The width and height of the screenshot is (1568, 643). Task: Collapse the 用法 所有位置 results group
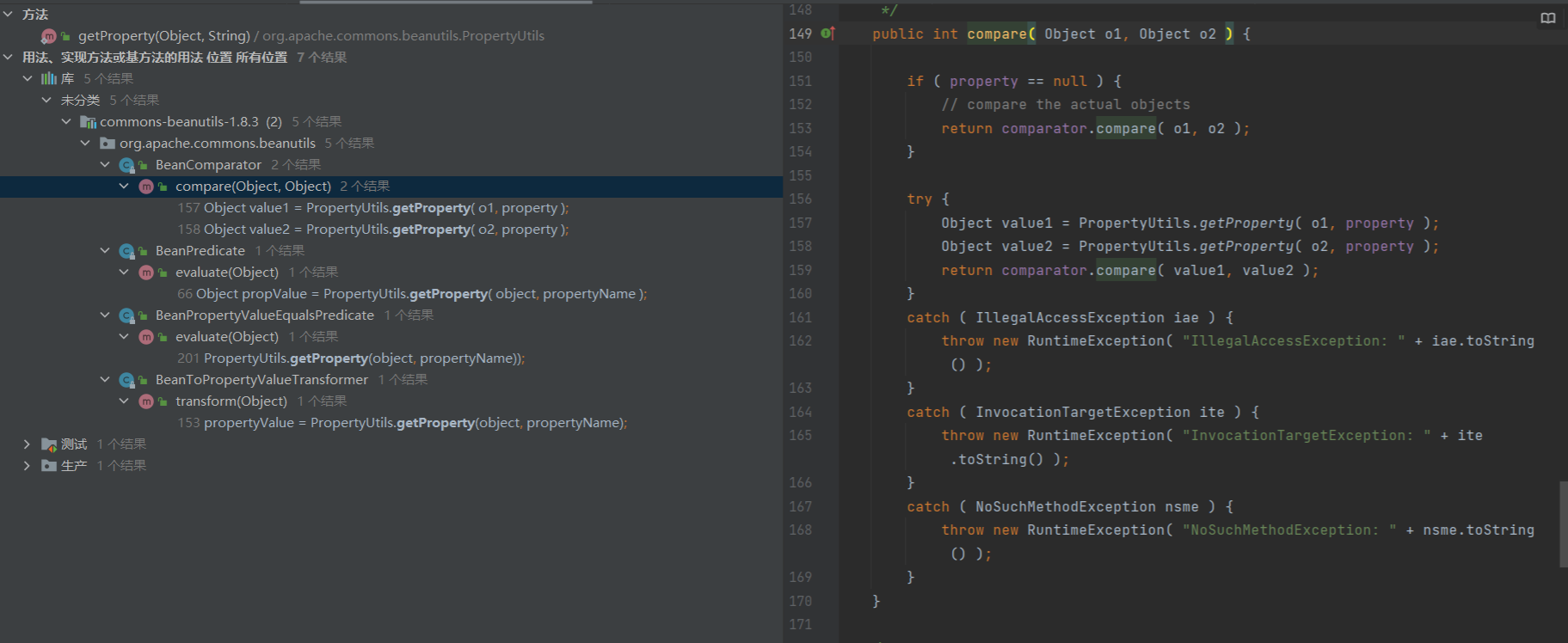[9, 57]
